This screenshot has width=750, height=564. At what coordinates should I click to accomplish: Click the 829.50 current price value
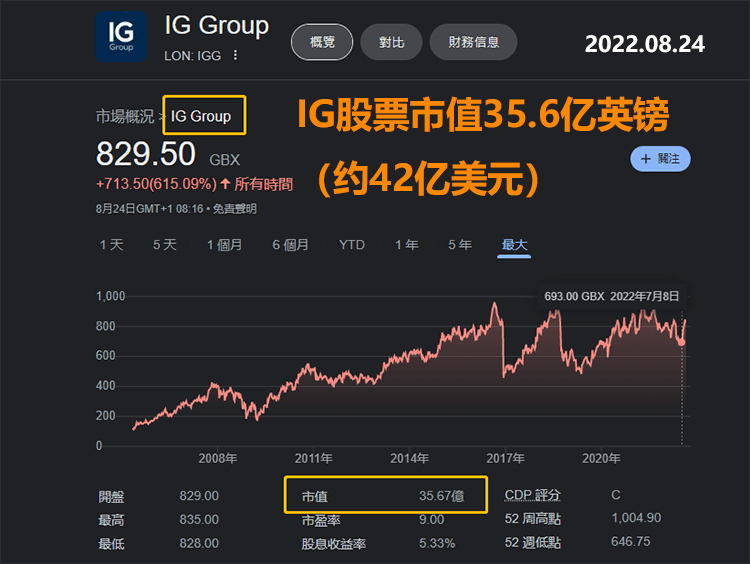(146, 154)
